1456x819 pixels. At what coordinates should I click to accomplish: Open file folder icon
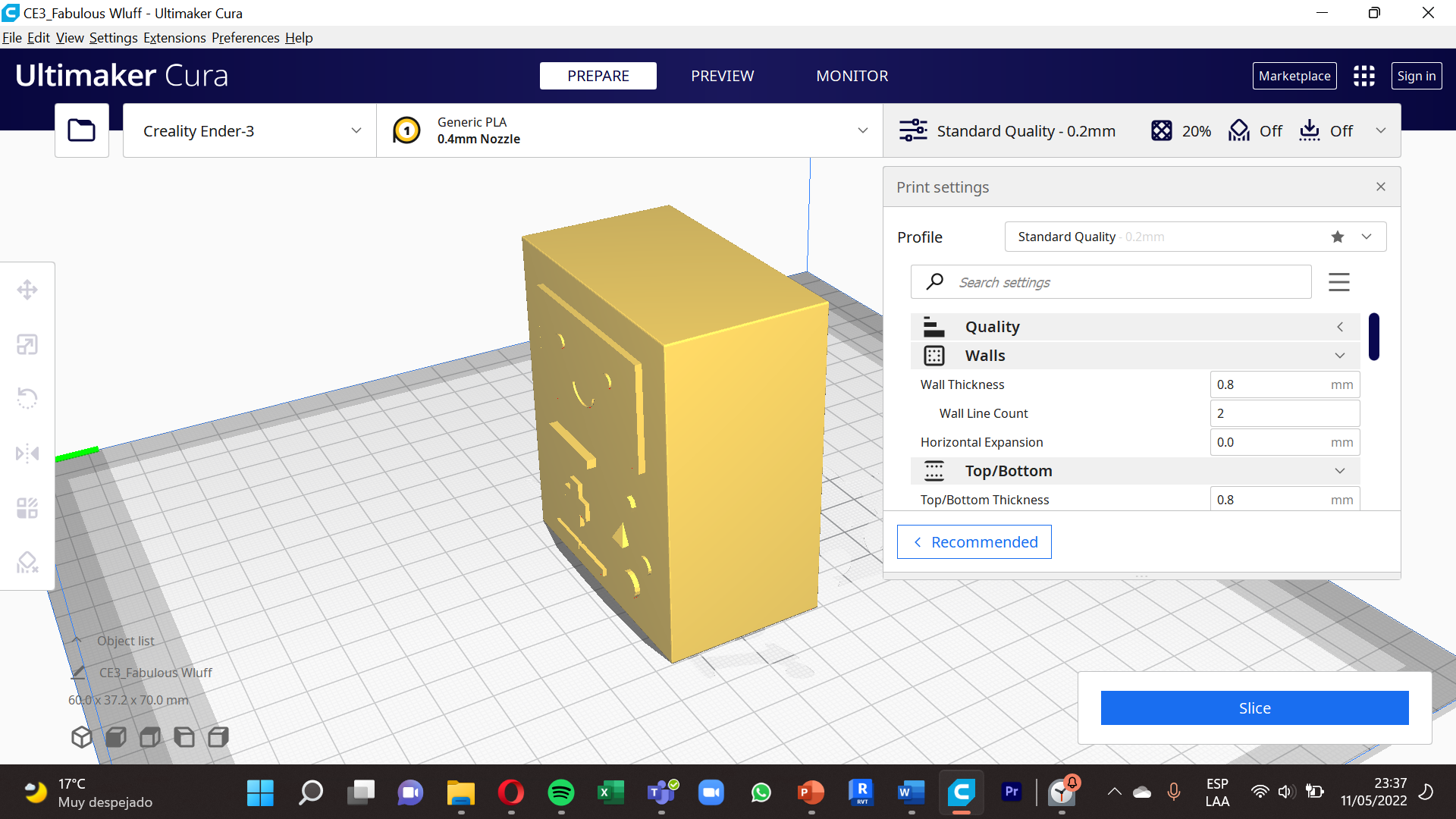[x=82, y=130]
